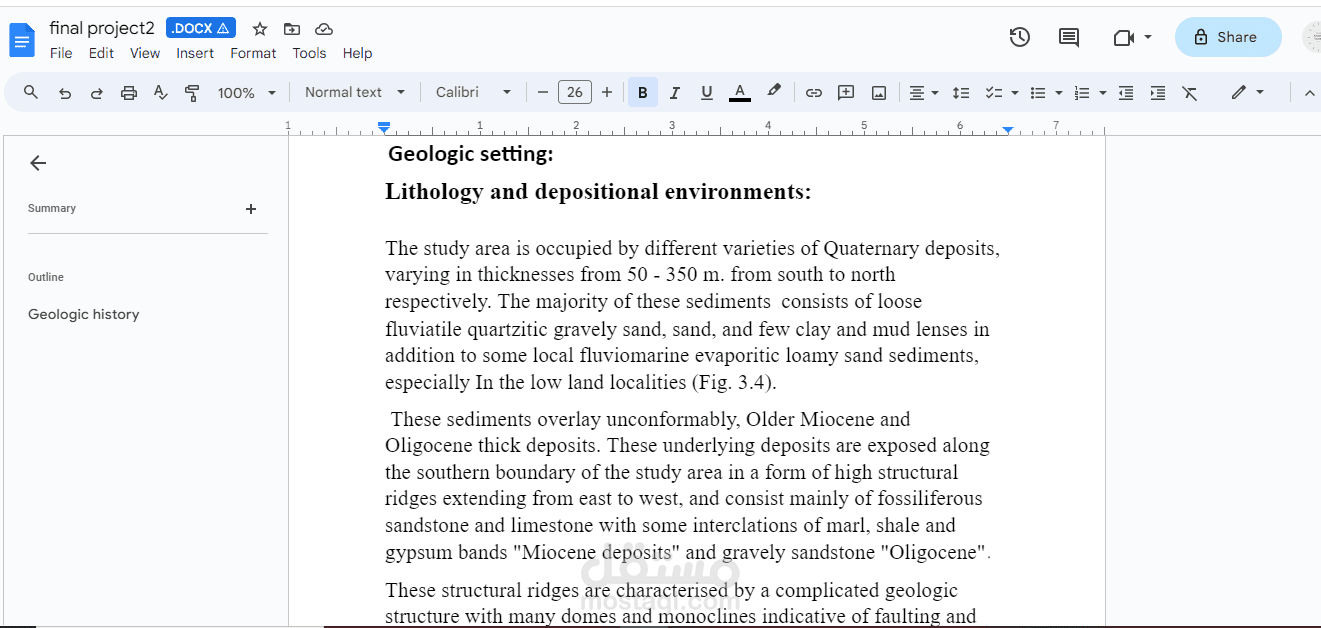The width and height of the screenshot is (1321, 628).
Task: Decrease the font size
Action: pos(543,92)
